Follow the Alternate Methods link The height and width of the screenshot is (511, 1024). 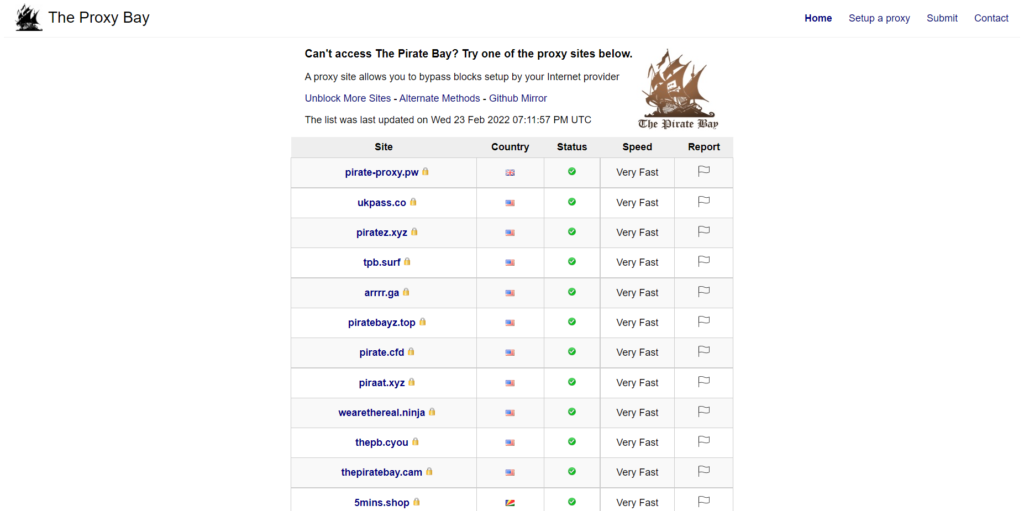point(440,98)
